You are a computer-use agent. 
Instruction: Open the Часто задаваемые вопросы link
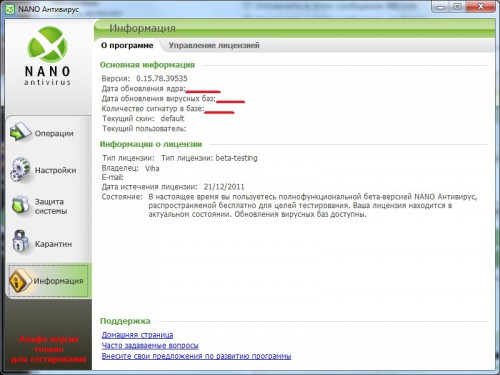pyautogui.click(x=150, y=346)
